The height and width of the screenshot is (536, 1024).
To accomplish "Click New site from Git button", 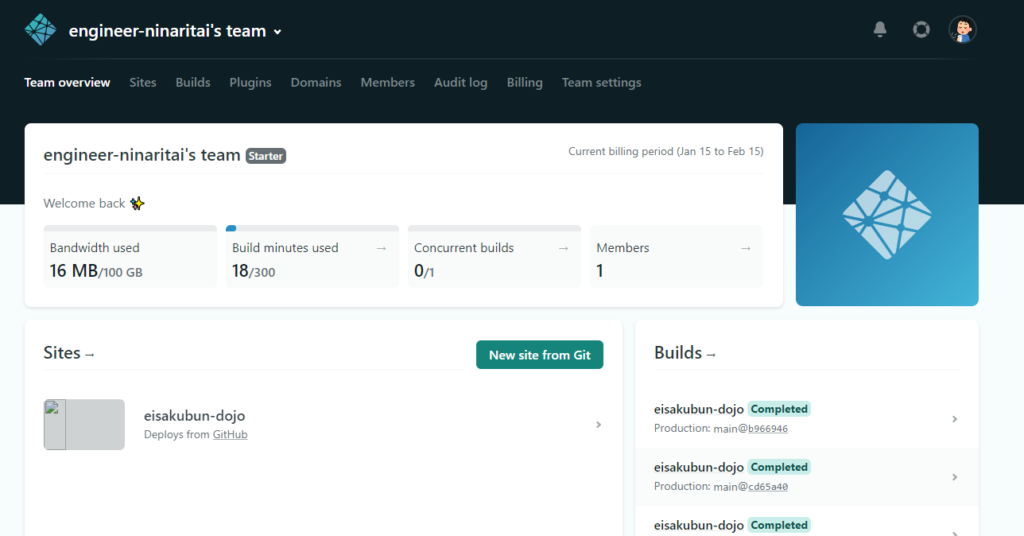I will pos(539,355).
